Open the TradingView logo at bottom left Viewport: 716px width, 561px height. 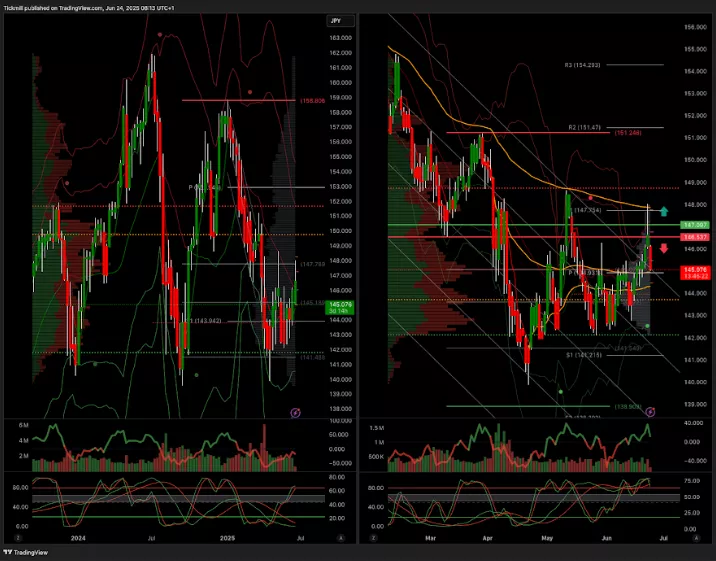[31, 551]
